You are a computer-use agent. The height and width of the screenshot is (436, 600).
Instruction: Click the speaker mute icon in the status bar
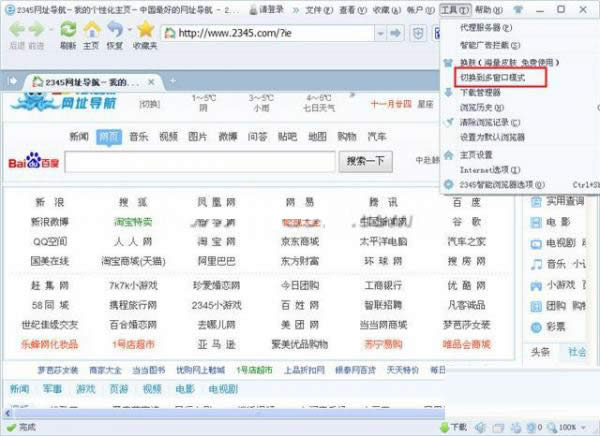(x=481, y=427)
